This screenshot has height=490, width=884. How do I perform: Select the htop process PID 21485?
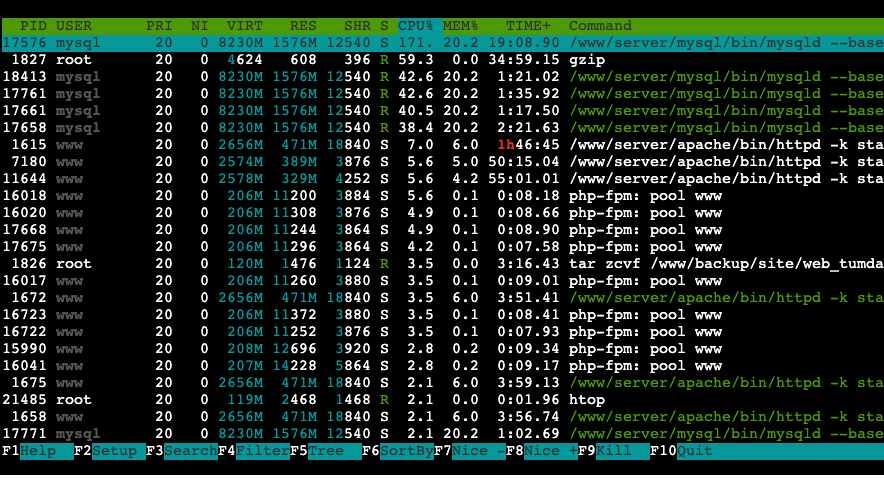click(443, 400)
